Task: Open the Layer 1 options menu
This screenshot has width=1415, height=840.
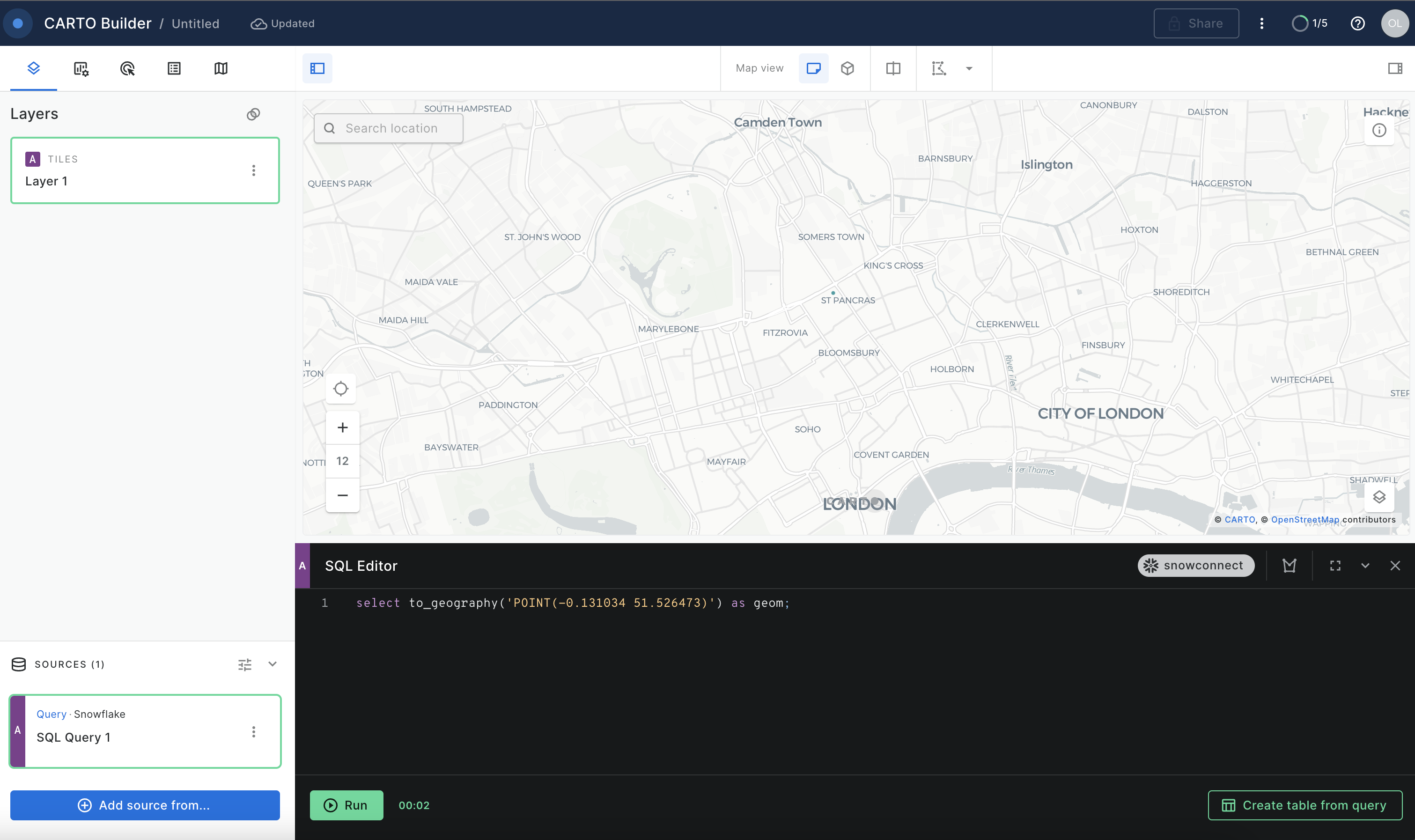Action: 254,170
